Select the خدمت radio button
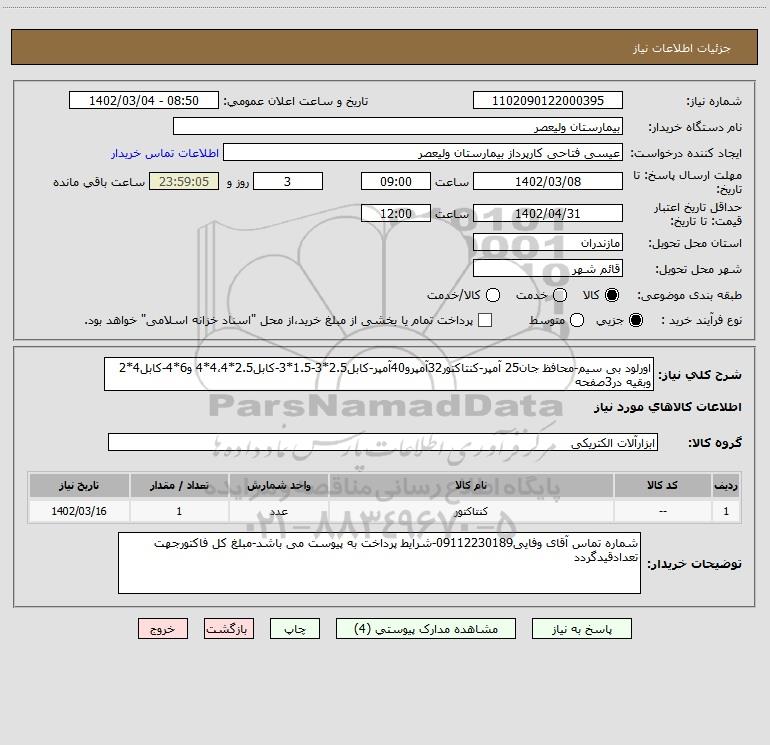The height and width of the screenshot is (745, 770). (560, 295)
